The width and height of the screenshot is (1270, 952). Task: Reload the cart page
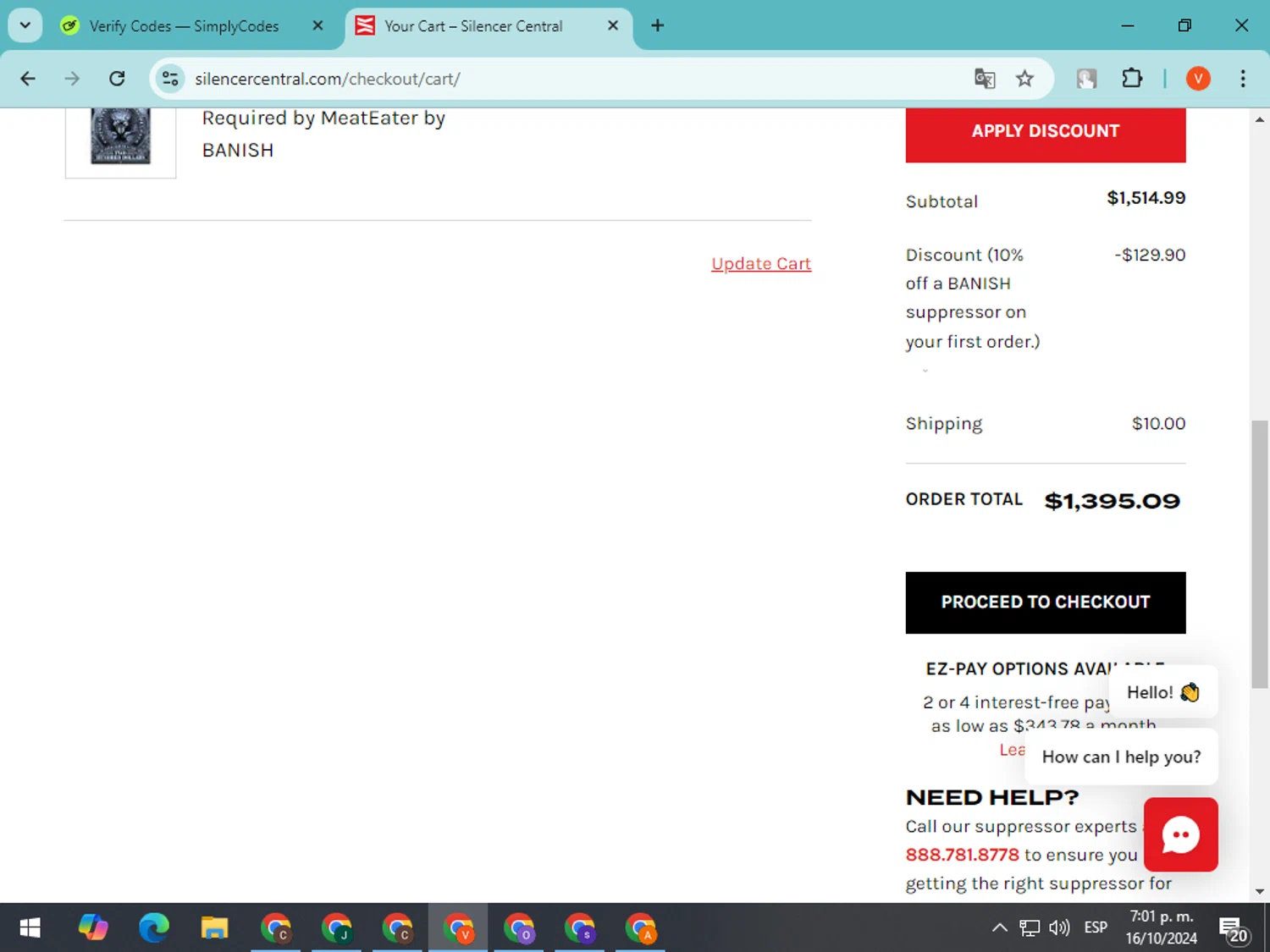tap(117, 79)
